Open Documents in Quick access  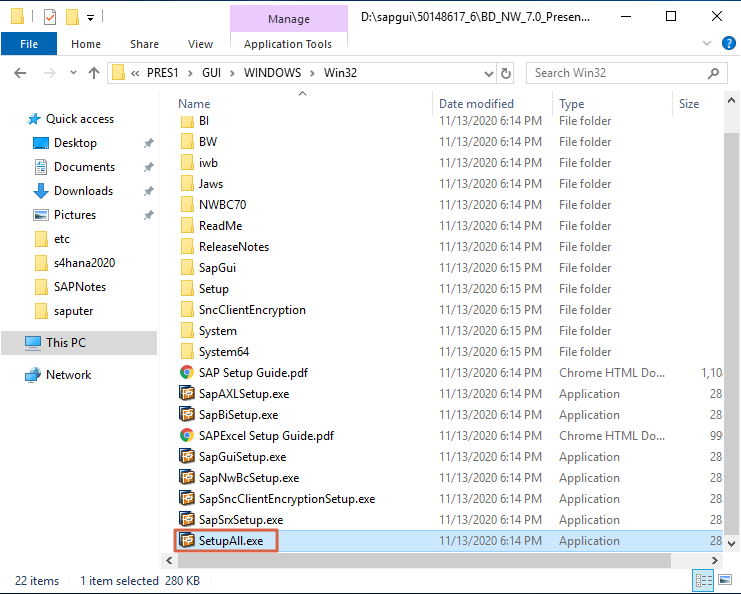tap(84, 167)
